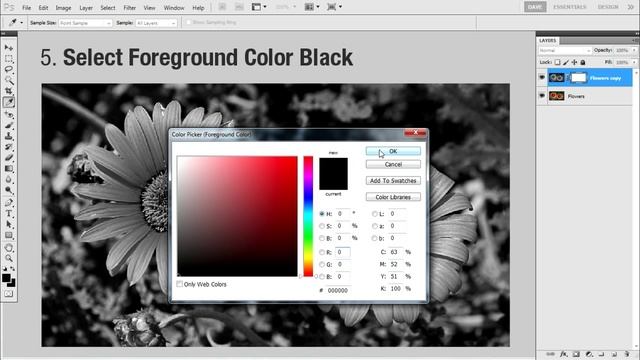Screen dimensions: 640x360
Task: Select the Rectangular Marquee tool
Action: tap(9, 58)
